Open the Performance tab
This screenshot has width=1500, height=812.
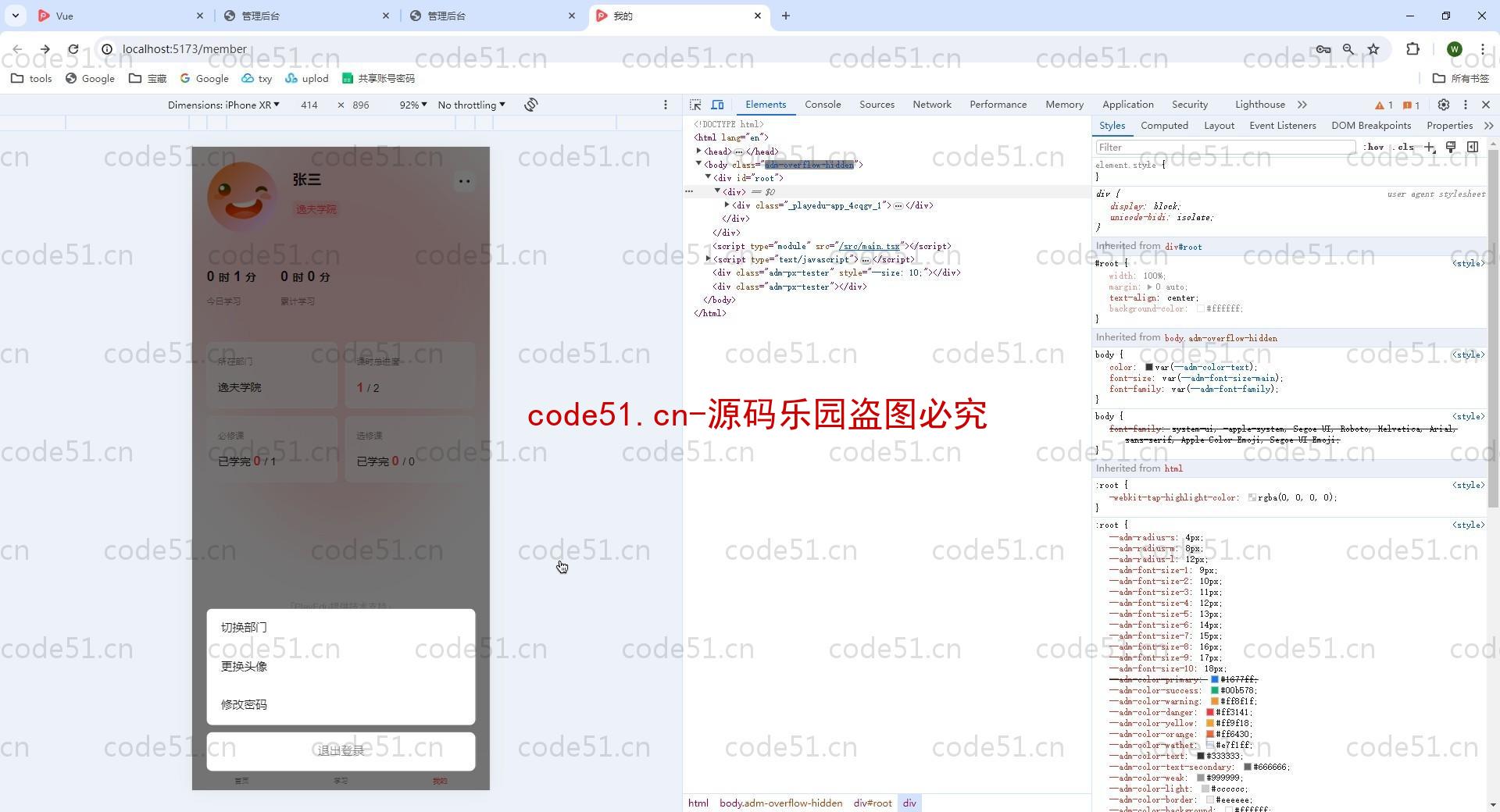tap(998, 105)
